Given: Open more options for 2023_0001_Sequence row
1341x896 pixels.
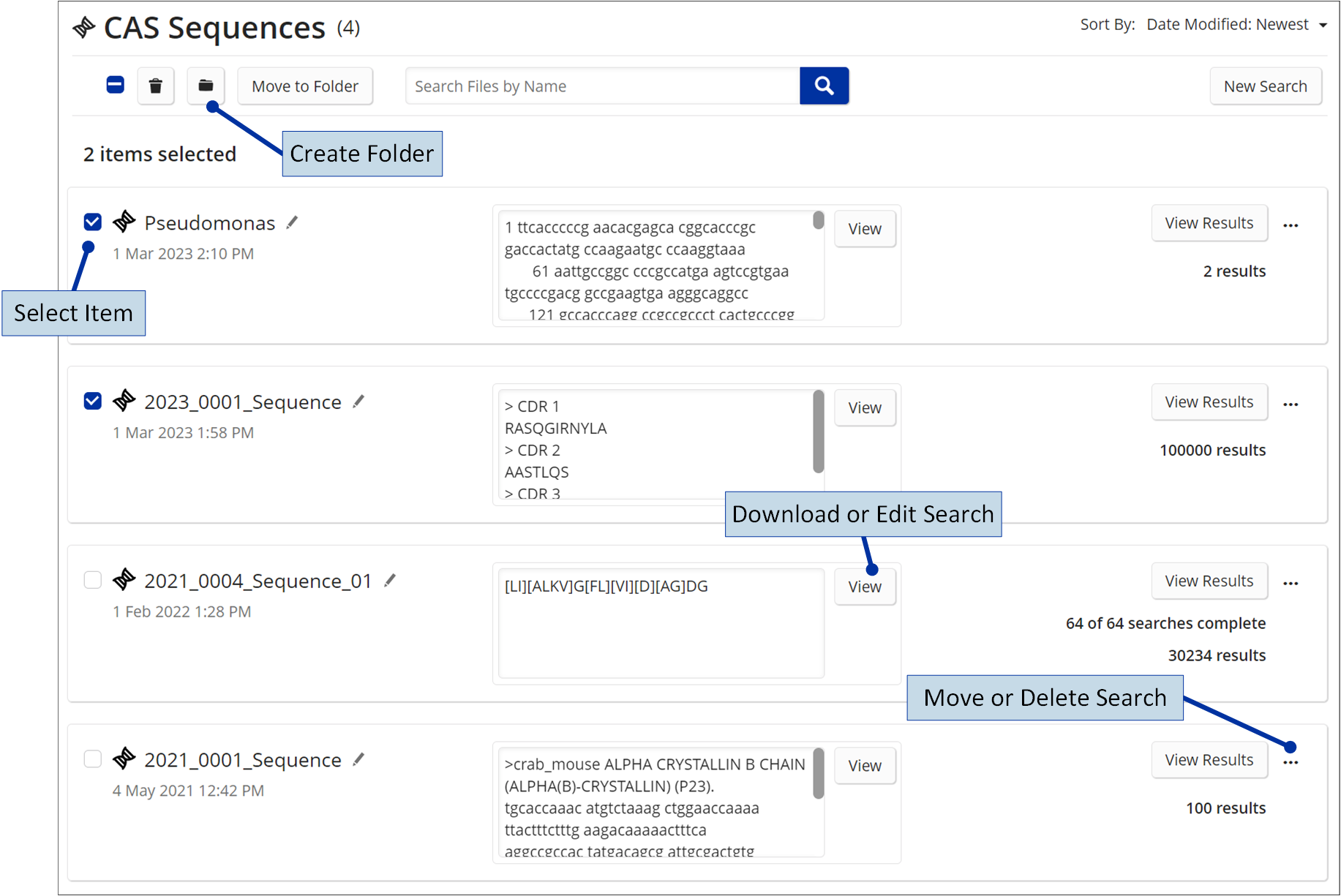Looking at the screenshot, I should (1291, 404).
